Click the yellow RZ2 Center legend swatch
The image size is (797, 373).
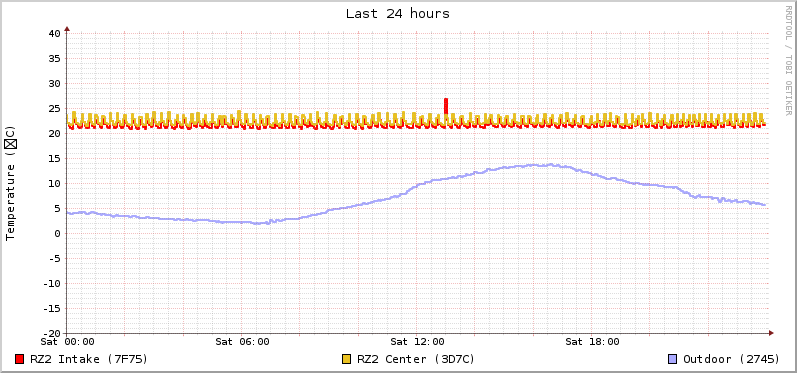[347, 359]
